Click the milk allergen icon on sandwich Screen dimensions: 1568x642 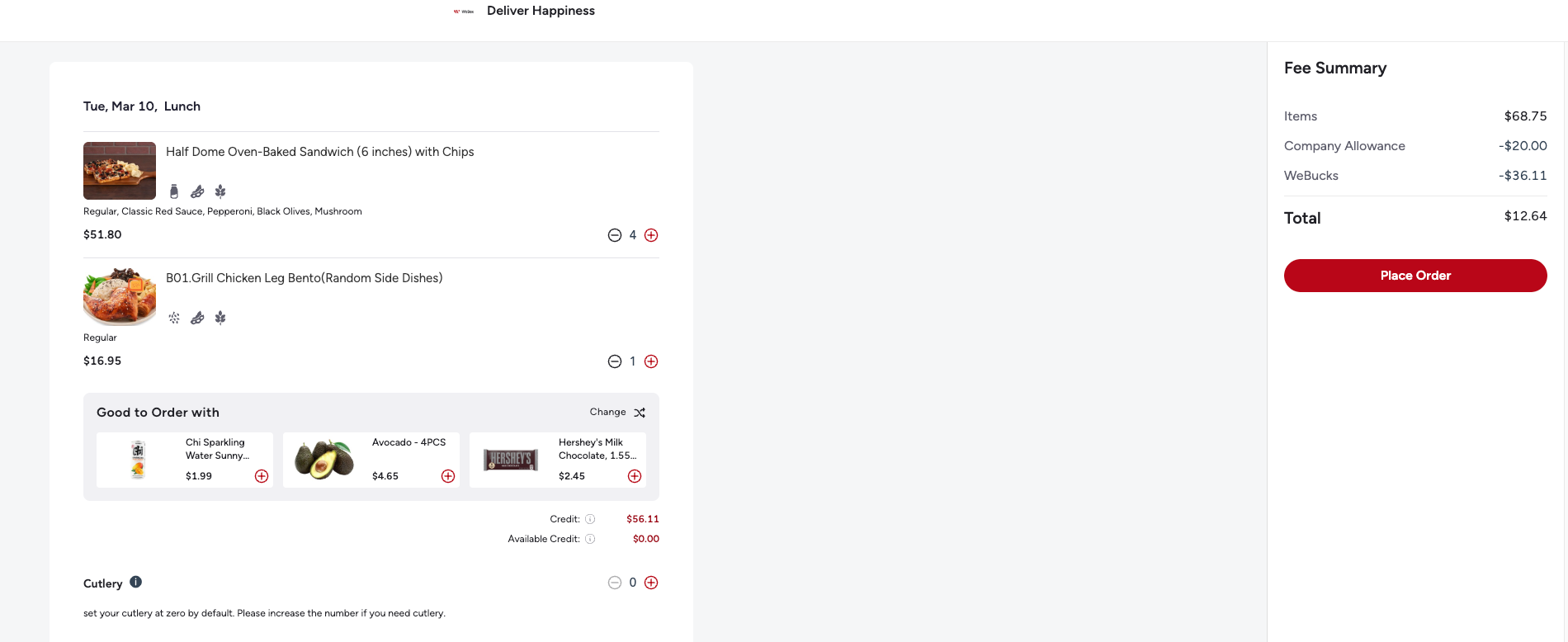[174, 191]
